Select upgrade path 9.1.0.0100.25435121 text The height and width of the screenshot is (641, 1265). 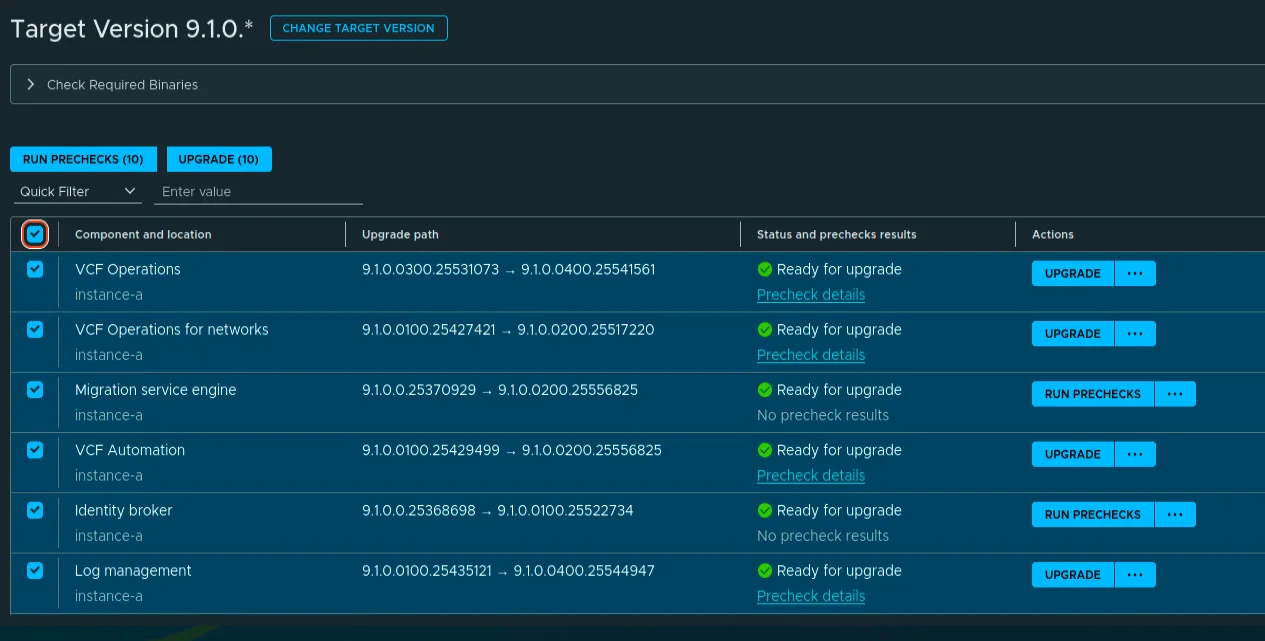pos(427,570)
